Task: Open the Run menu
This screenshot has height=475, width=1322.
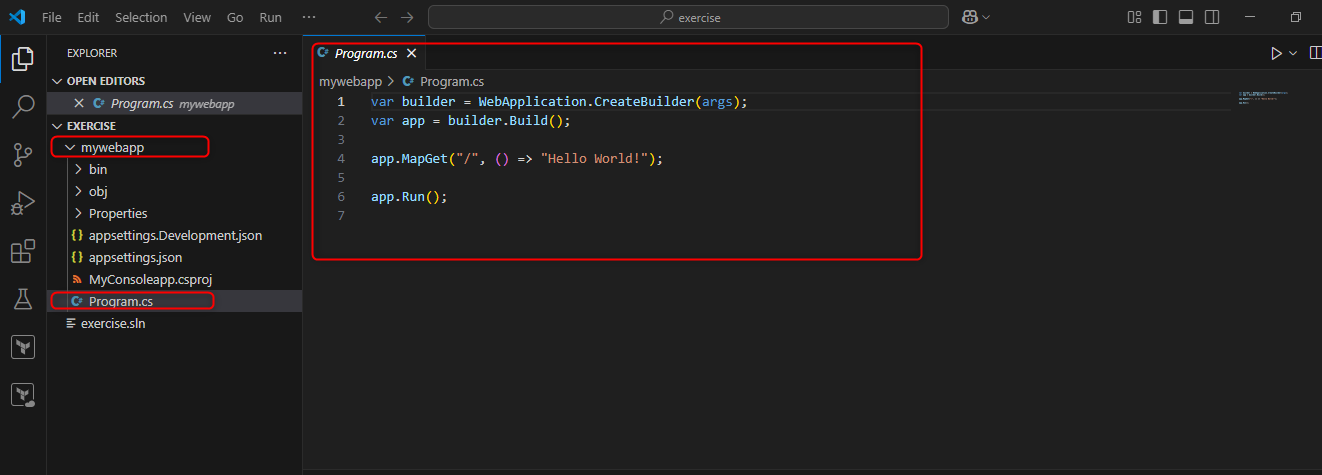Action: click(x=270, y=17)
